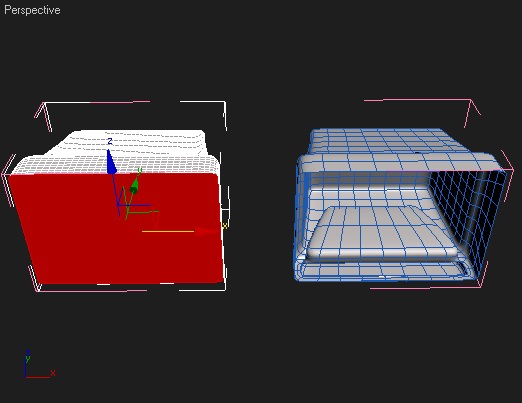Click empty dark viewport area to deselect
This screenshot has width=522, height=403.
point(260,350)
